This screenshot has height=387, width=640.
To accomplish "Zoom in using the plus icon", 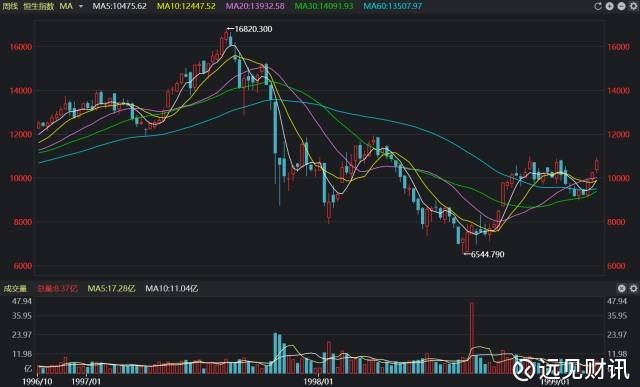I will coord(609,6).
